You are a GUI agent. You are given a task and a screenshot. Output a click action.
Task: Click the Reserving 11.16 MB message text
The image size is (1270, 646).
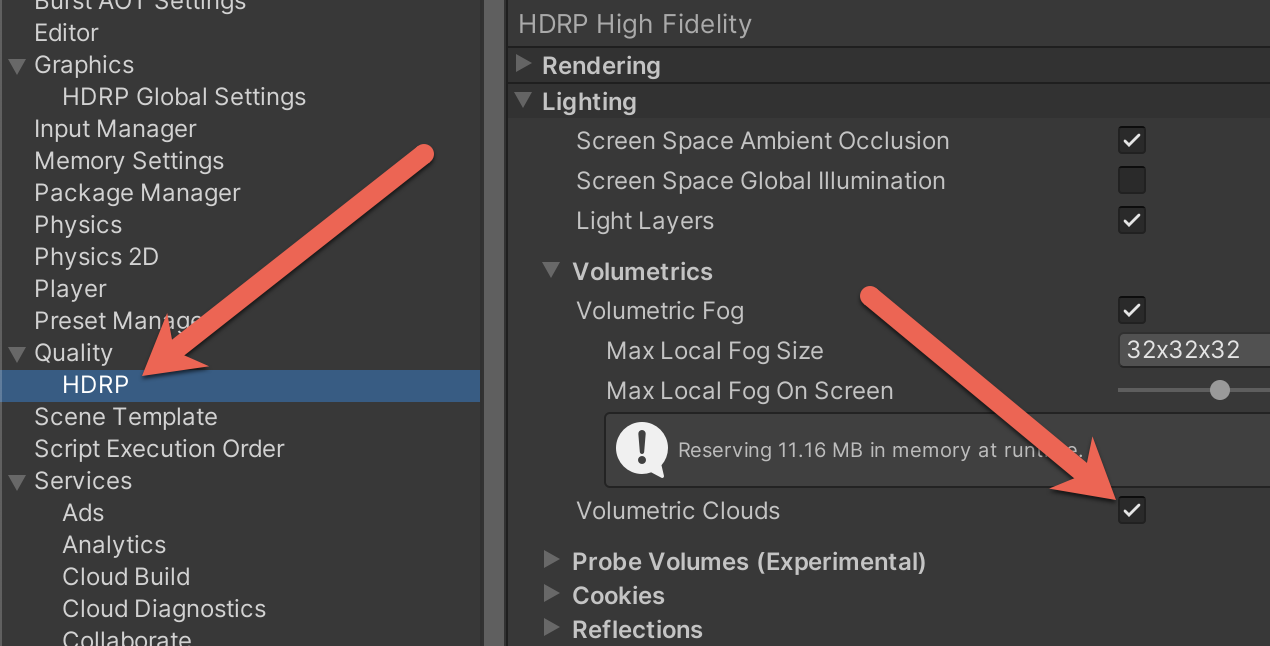coord(880,450)
